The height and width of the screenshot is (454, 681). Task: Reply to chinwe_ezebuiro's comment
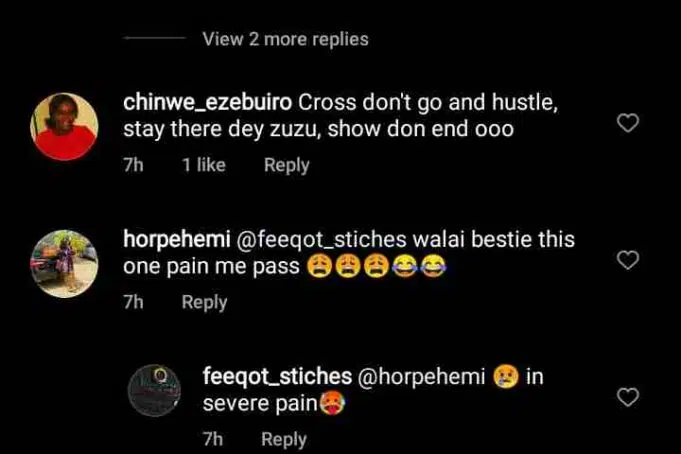pos(287,165)
